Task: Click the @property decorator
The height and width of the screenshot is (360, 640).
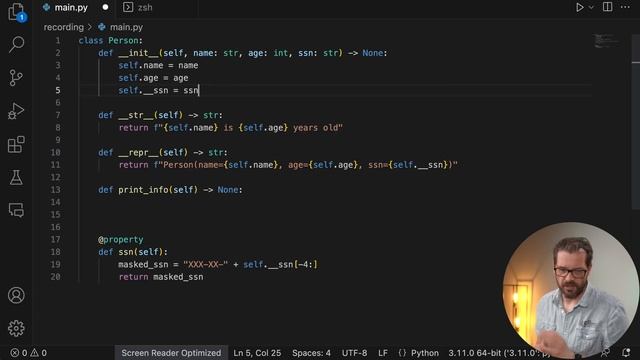Action: (121, 240)
